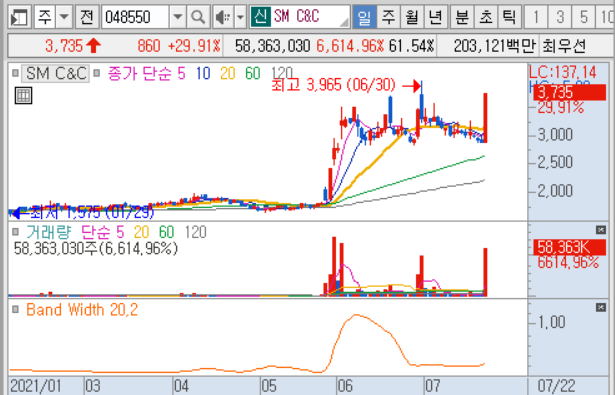615x395 pixels.
Task: Open the data grid table icon
Action: click(x=23, y=96)
